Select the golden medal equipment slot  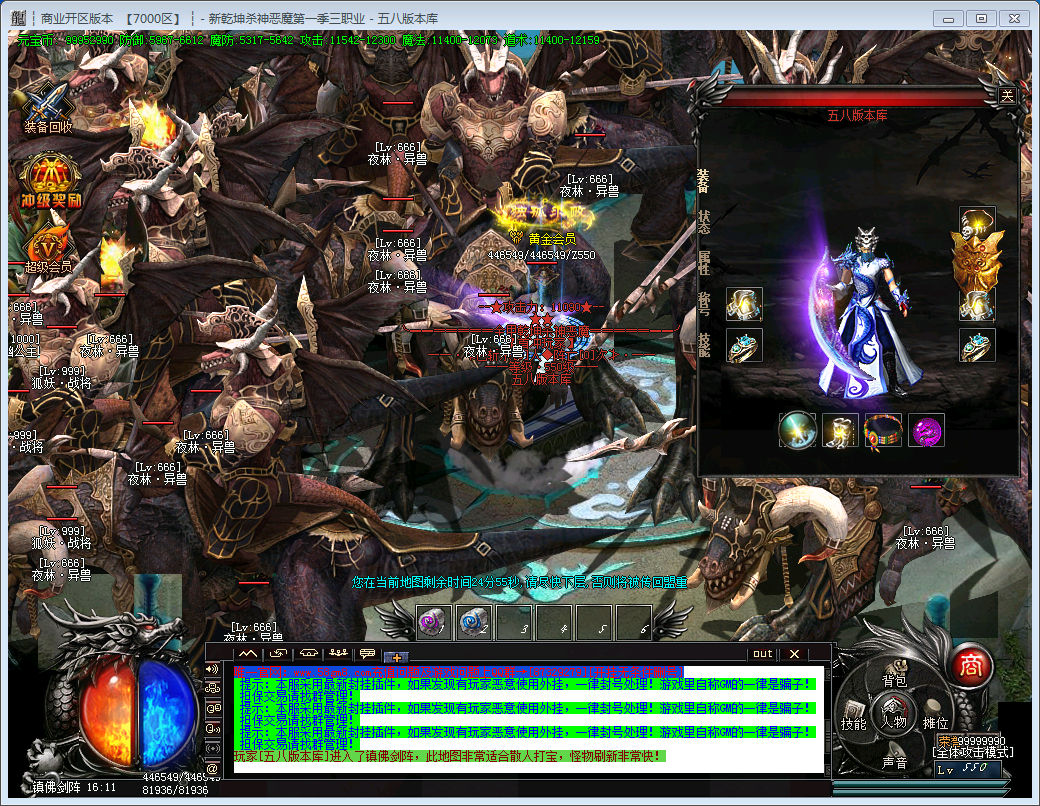[977, 263]
